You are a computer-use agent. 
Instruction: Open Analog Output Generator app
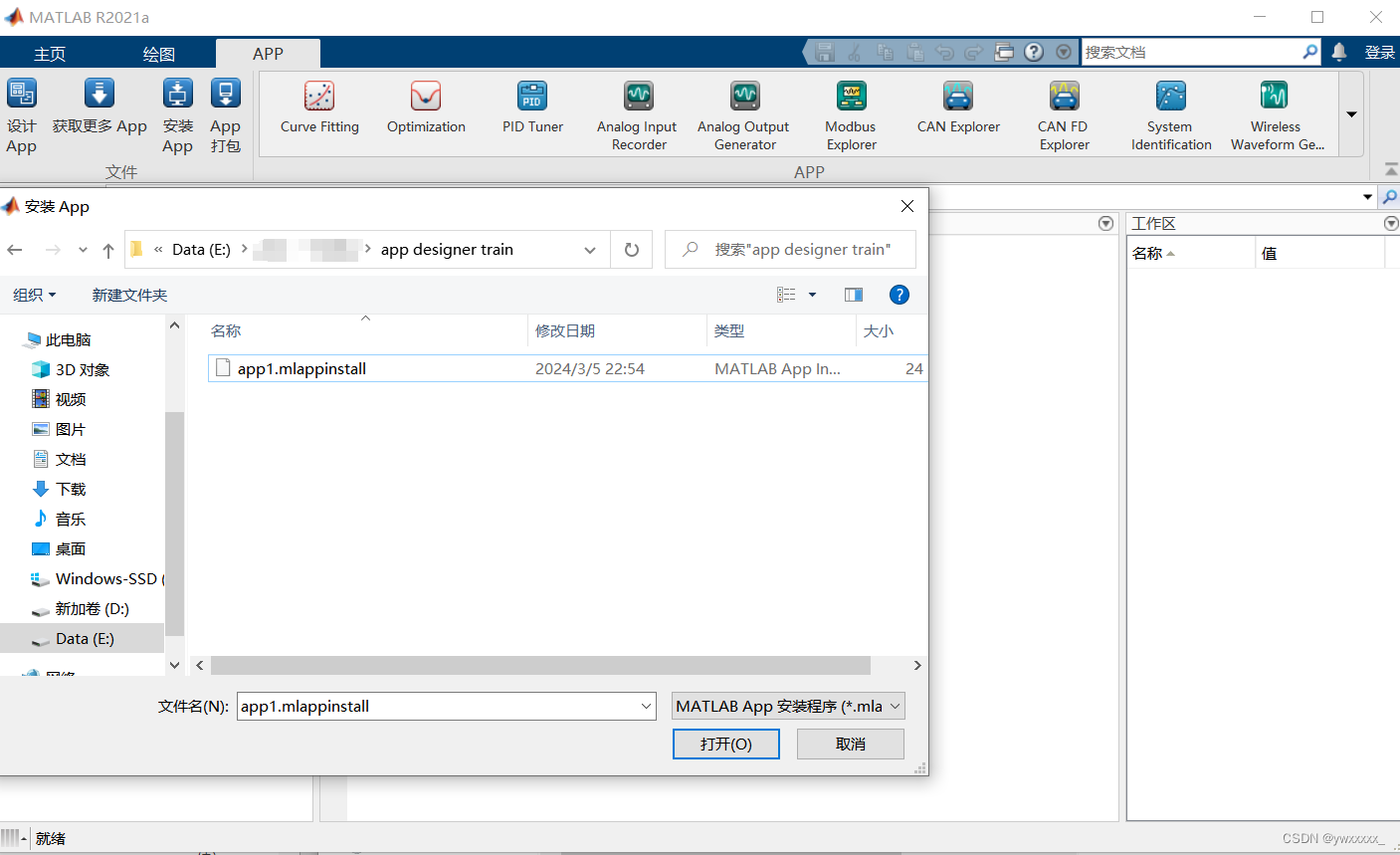click(744, 116)
